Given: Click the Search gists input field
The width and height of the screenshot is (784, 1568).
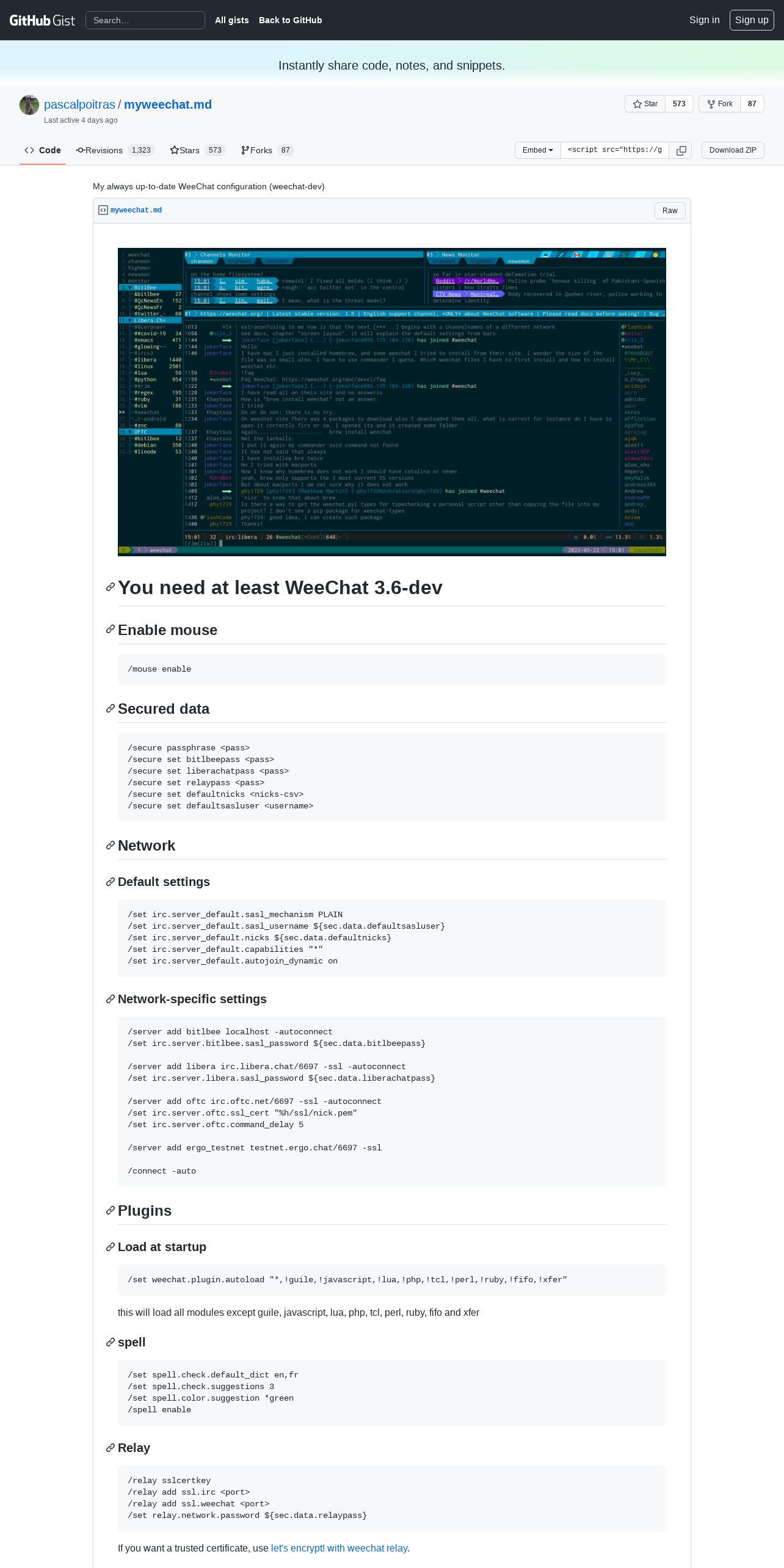Looking at the screenshot, I should (x=145, y=20).
